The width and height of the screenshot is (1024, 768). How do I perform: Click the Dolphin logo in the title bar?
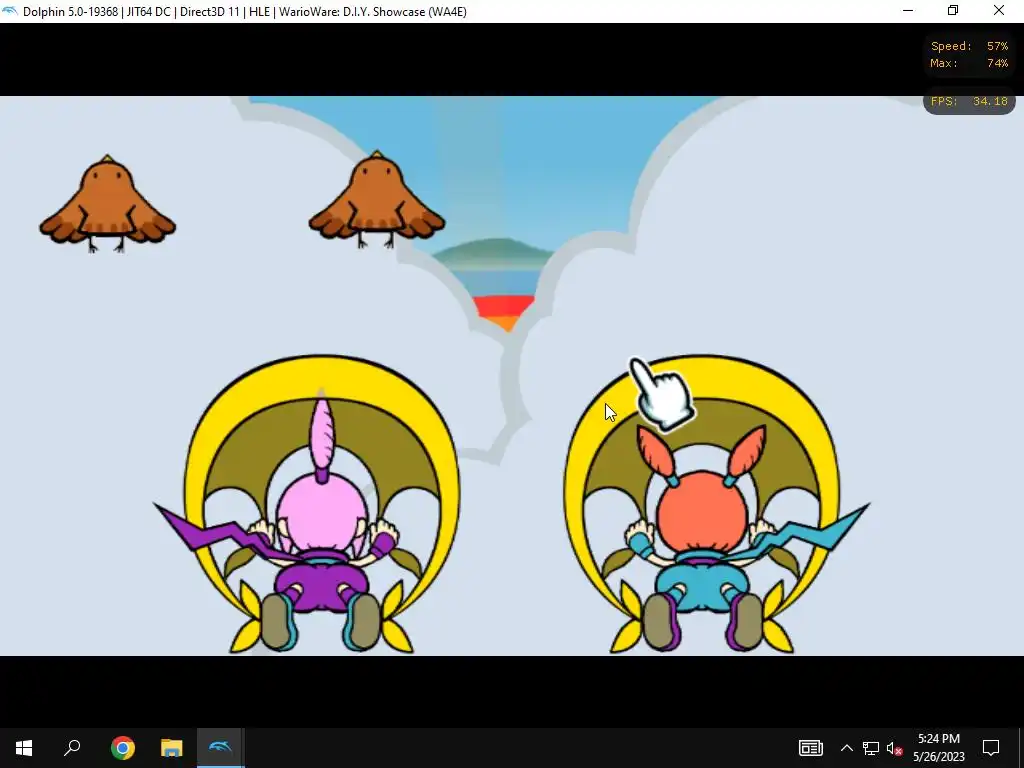click(x=10, y=11)
